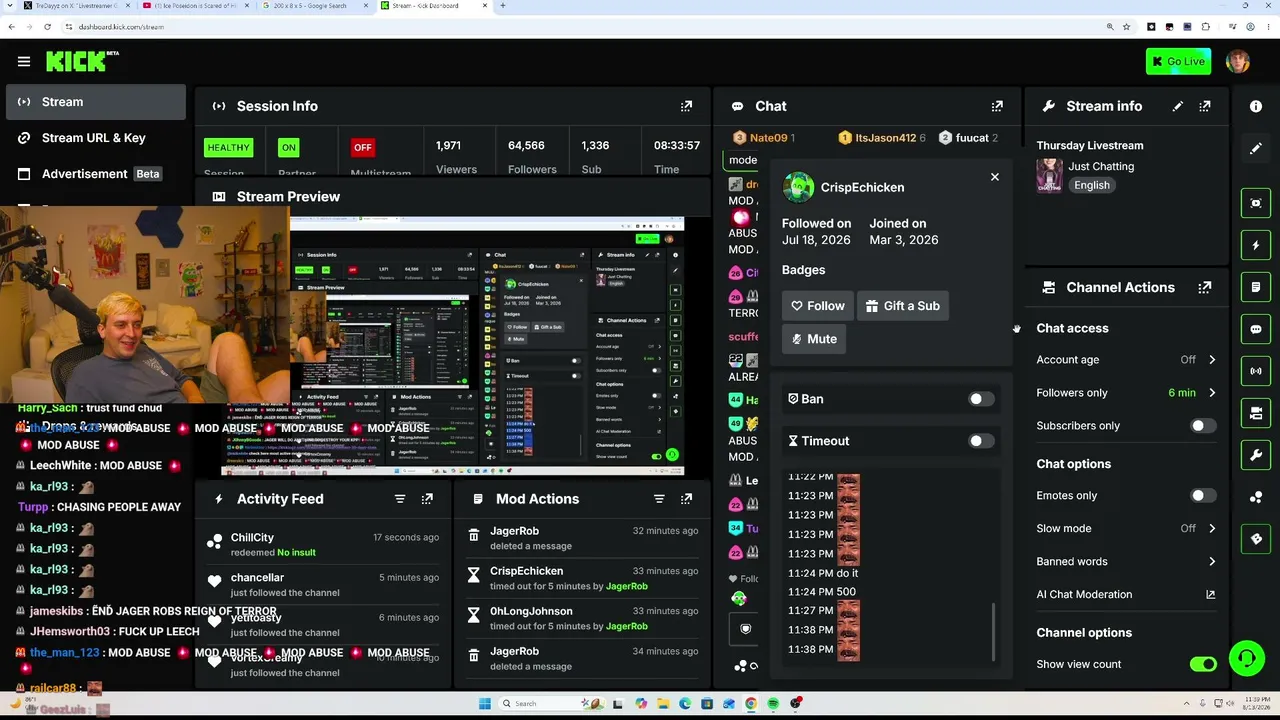Switch to the Stream - Kick Dashboard tab
1280x720 pixels.
pyautogui.click(x=436, y=6)
